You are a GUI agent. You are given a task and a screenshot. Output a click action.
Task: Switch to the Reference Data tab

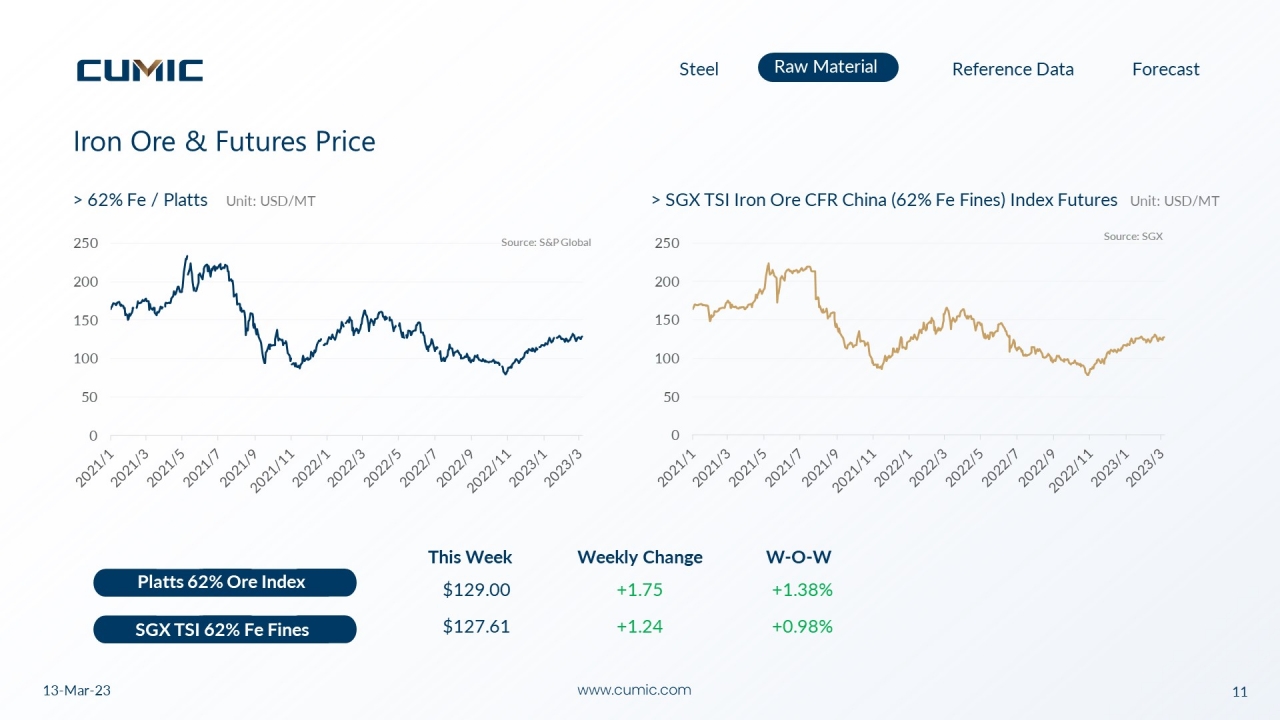(x=1012, y=69)
